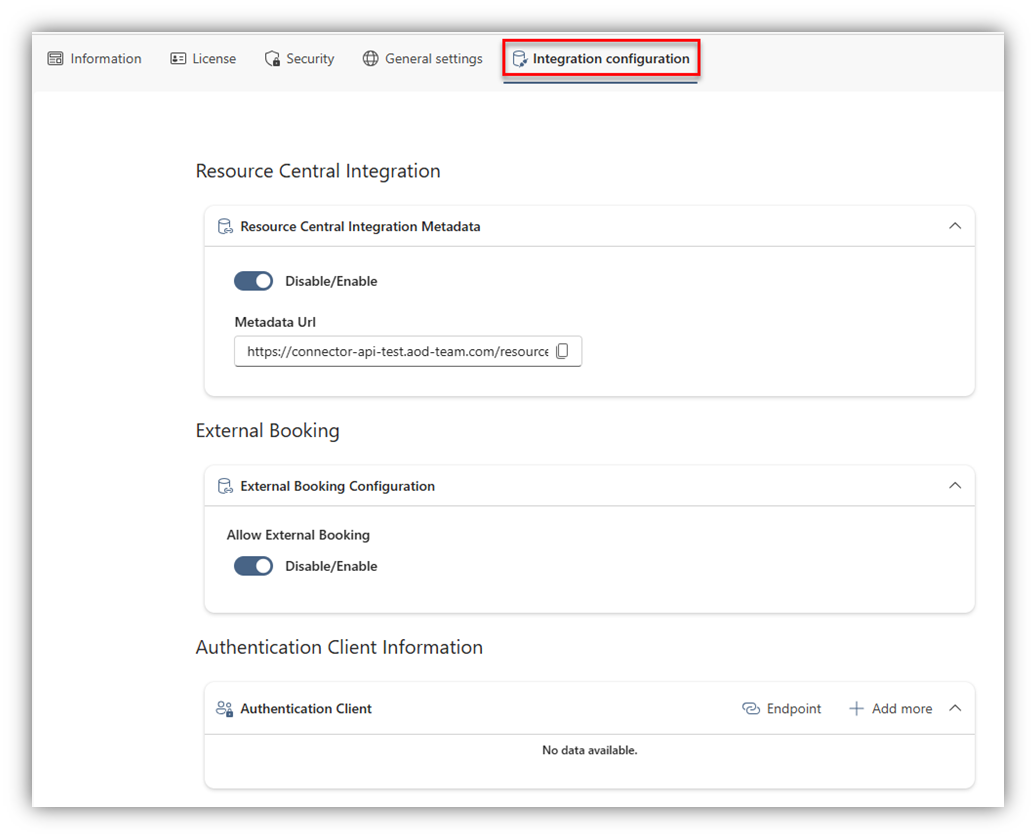Click External Booking Configuration title
Image resolution: width=1036 pixels, height=839 pixels.
pos(338,486)
